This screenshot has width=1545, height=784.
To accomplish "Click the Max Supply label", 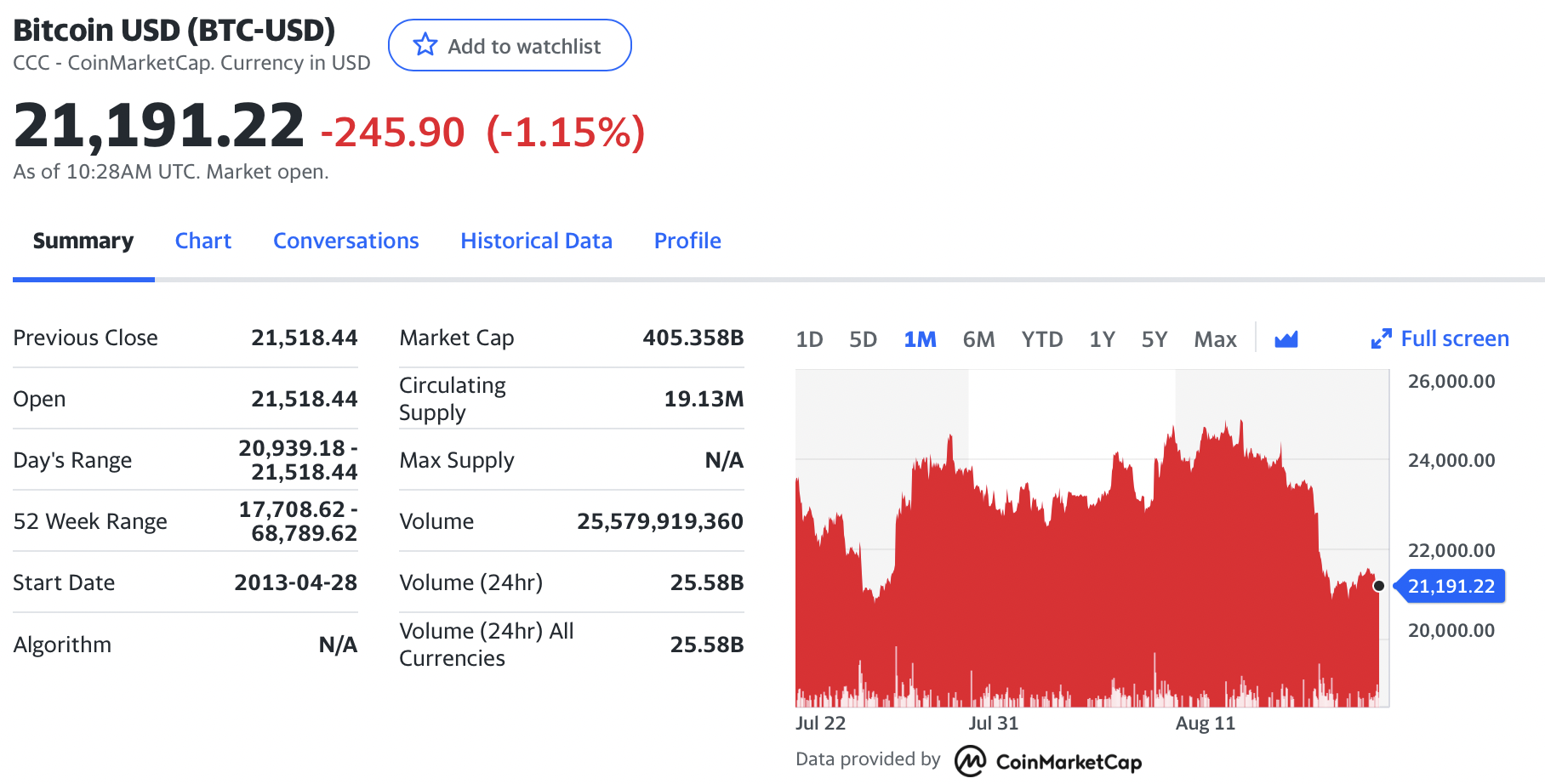I will tap(457, 460).
